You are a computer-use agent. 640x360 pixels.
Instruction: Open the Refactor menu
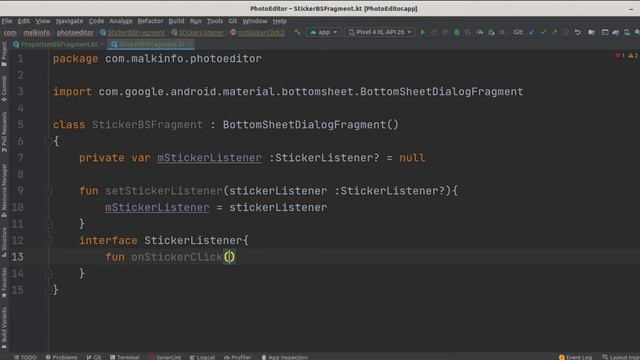(150, 21)
